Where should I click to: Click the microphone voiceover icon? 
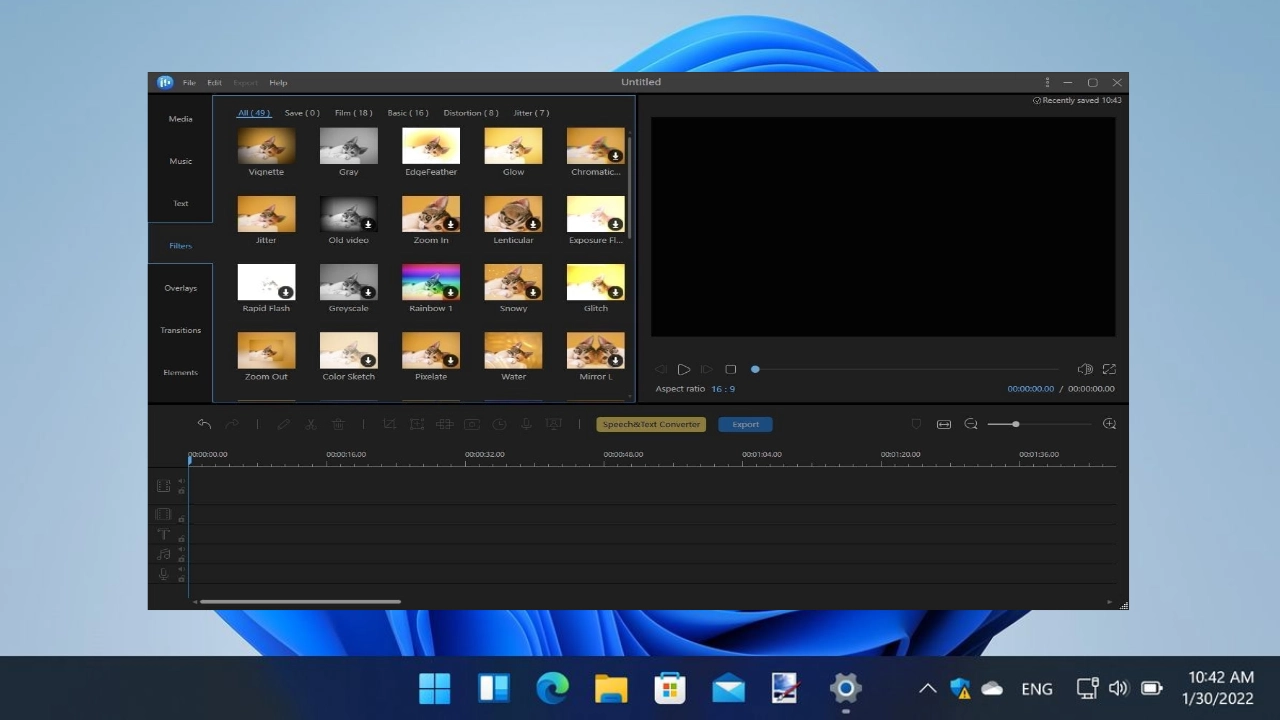click(x=526, y=424)
